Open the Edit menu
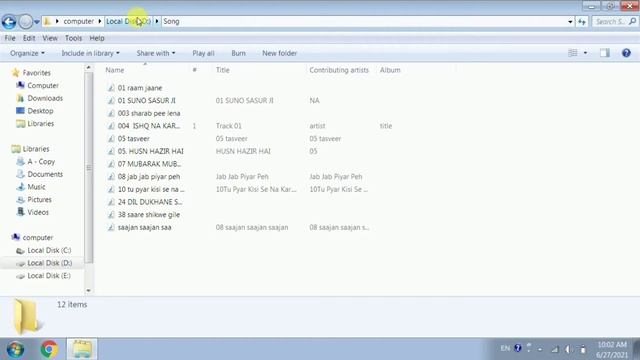 point(29,38)
